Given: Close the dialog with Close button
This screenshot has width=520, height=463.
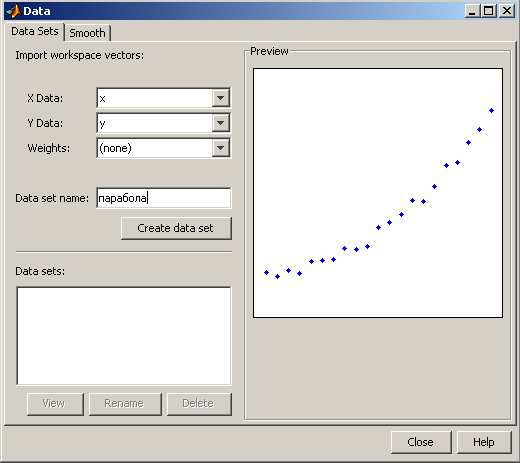Looking at the screenshot, I should click(x=421, y=442).
